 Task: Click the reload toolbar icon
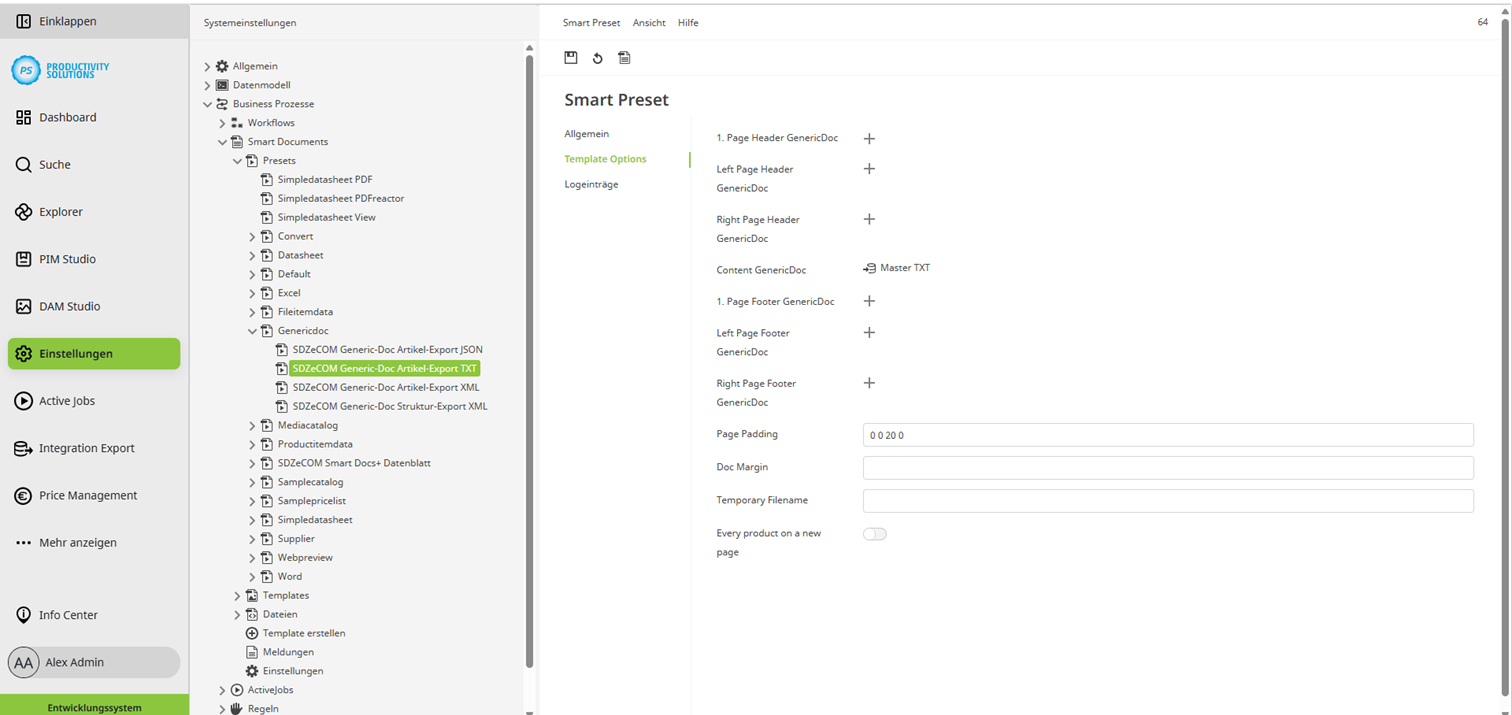point(597,57)
